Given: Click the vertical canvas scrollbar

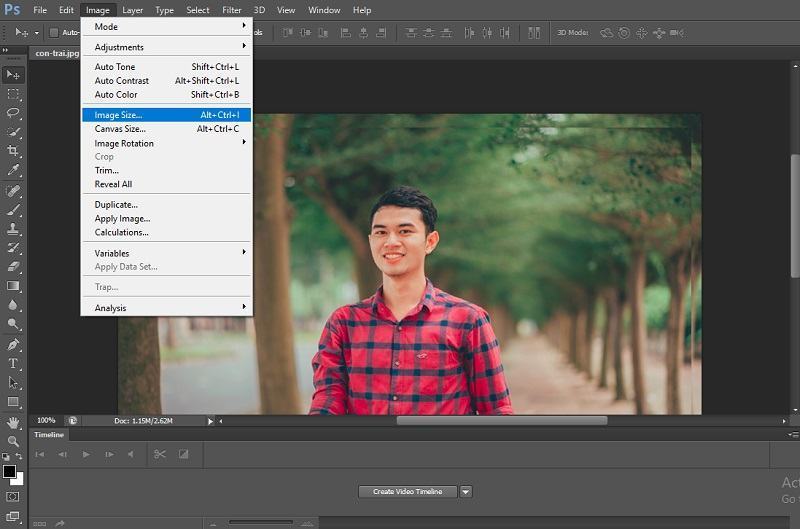Looking at the screenshot, I should (x=795, y=216).
